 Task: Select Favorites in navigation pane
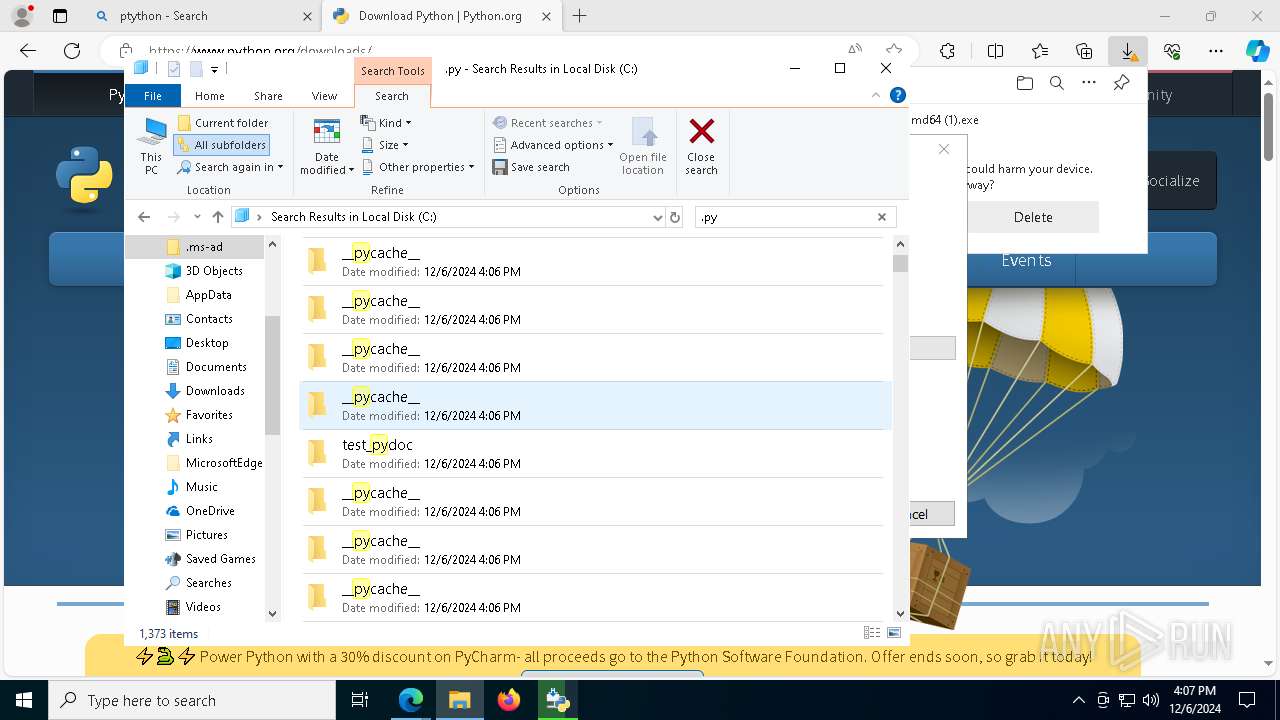click(208, 415)
